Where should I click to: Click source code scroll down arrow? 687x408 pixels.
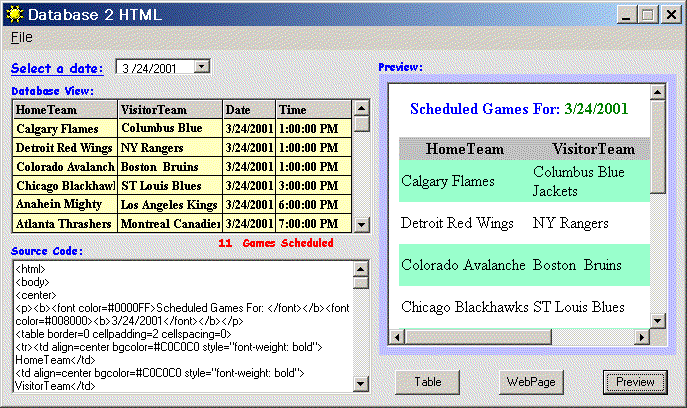(361, 384)
